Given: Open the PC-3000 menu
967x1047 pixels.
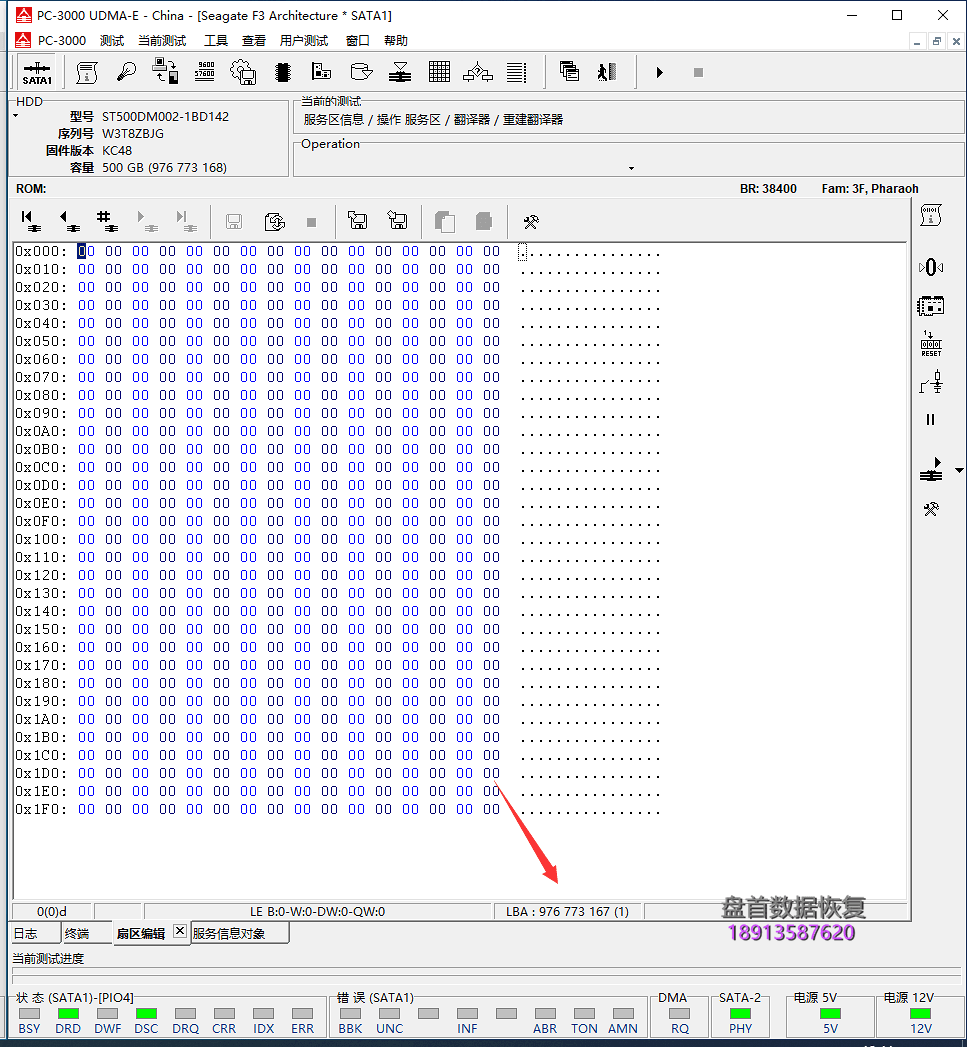Looking at the screenshot, I should coord(61,41).
